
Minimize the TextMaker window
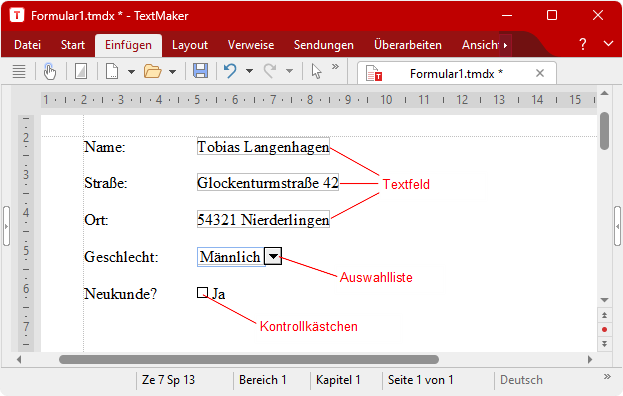point(507,15)
